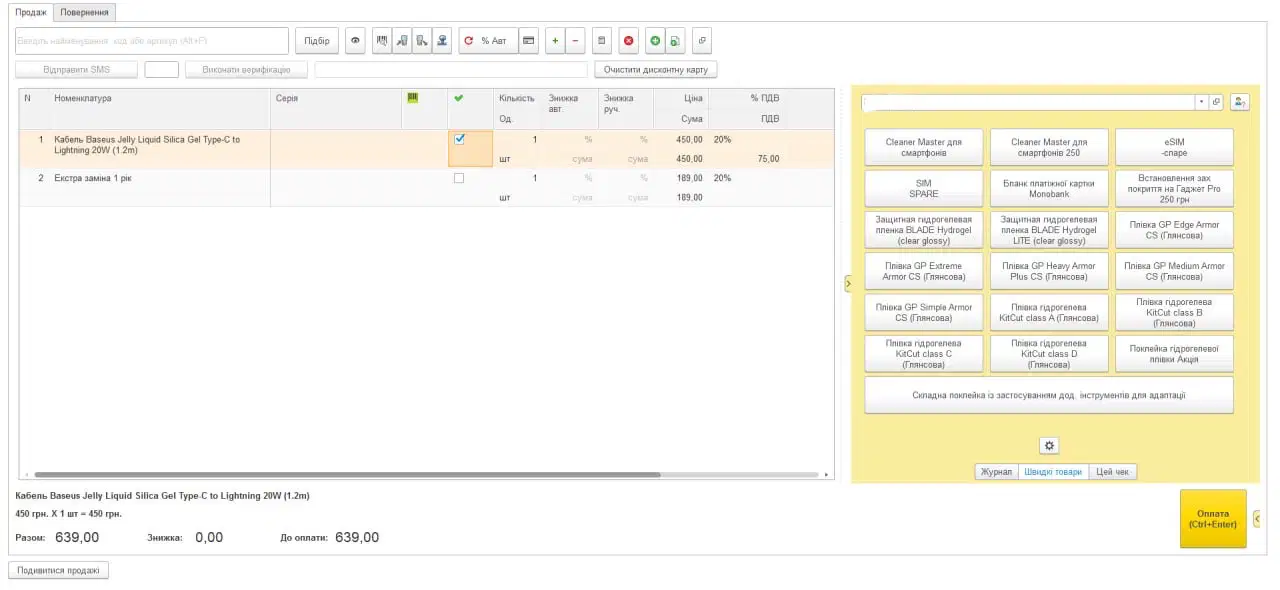This screenshot has width=1280, height=590.
Task: Add Бланк платіжної картки Monobank item
Action: tap(1049, 188)
